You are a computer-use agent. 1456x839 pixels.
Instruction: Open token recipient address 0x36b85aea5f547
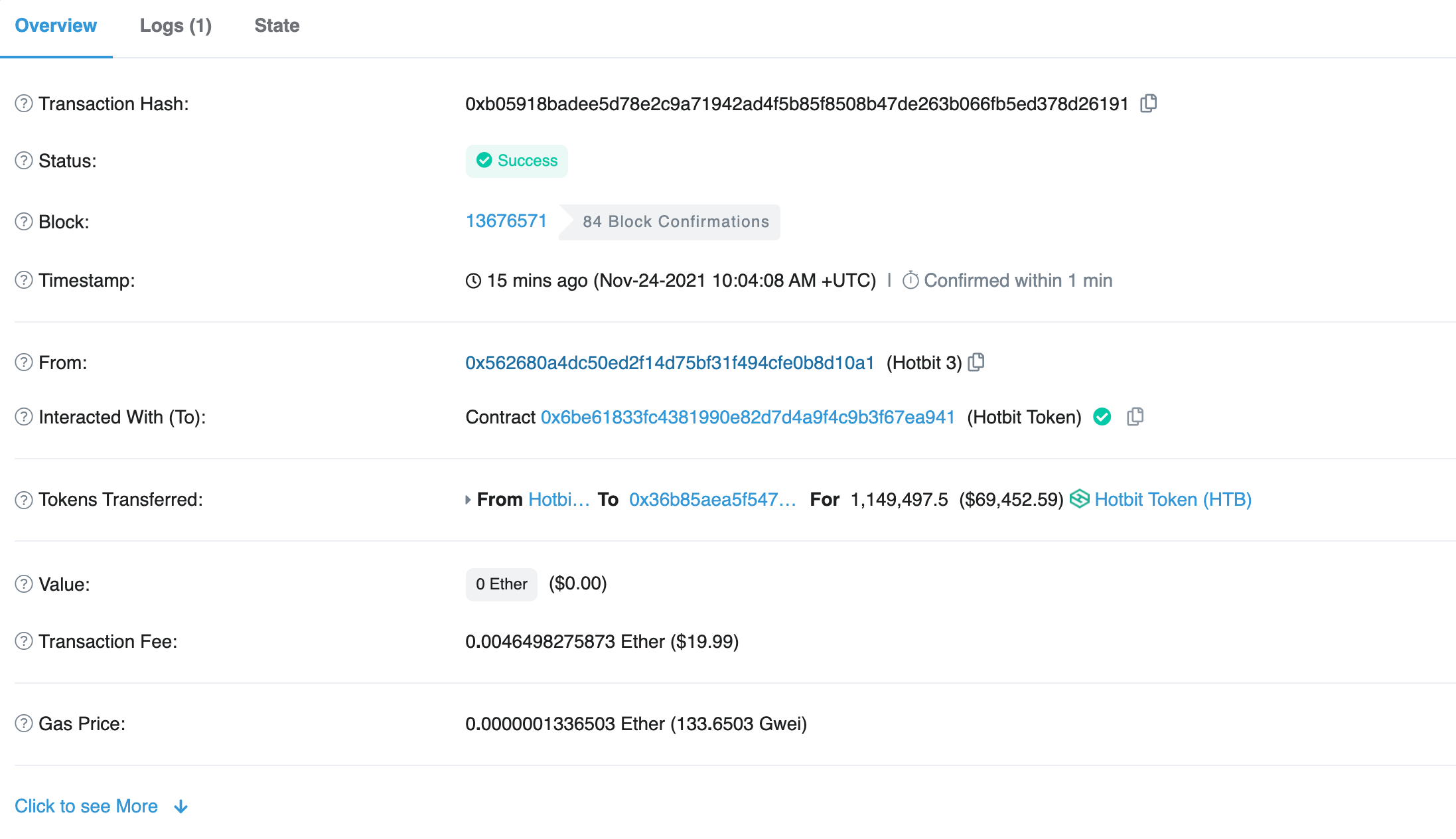[x=712, y=499]
